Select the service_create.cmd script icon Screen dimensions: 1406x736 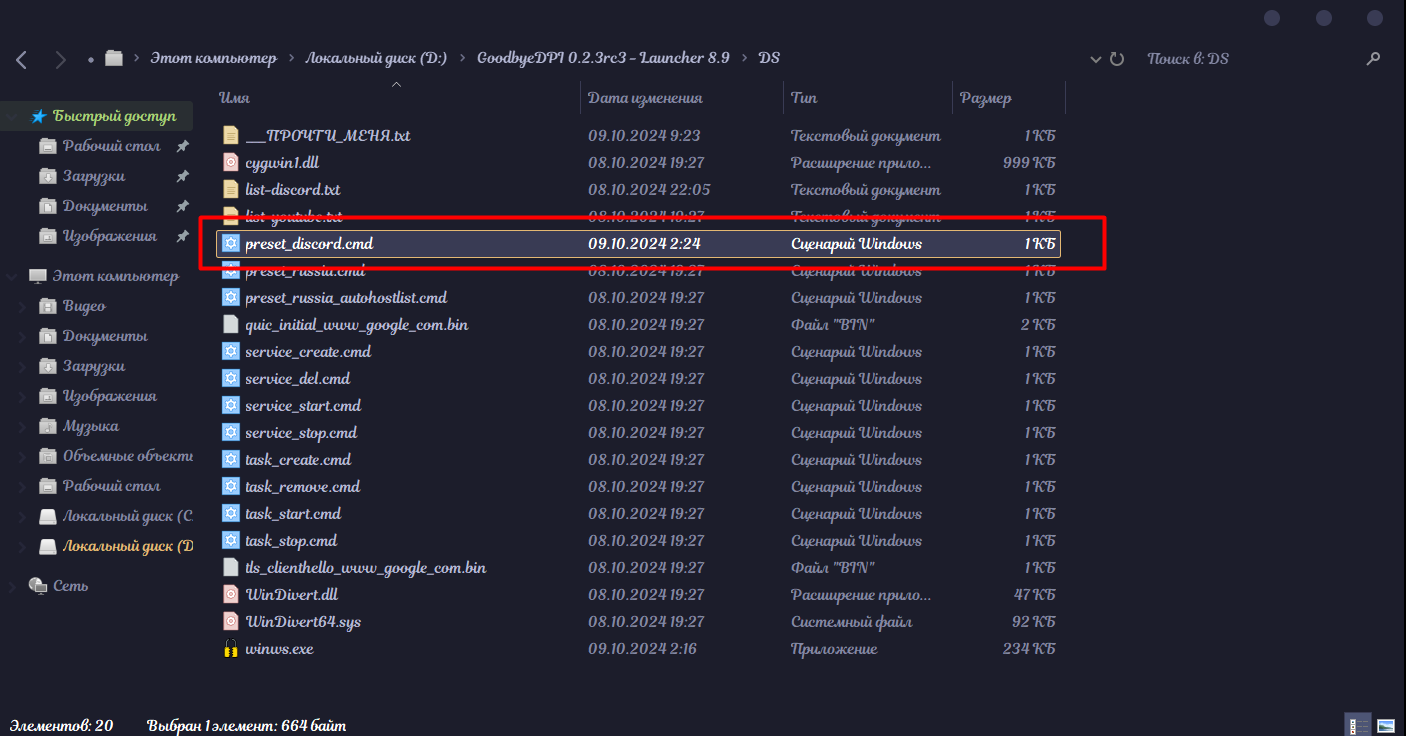point(231,351)
